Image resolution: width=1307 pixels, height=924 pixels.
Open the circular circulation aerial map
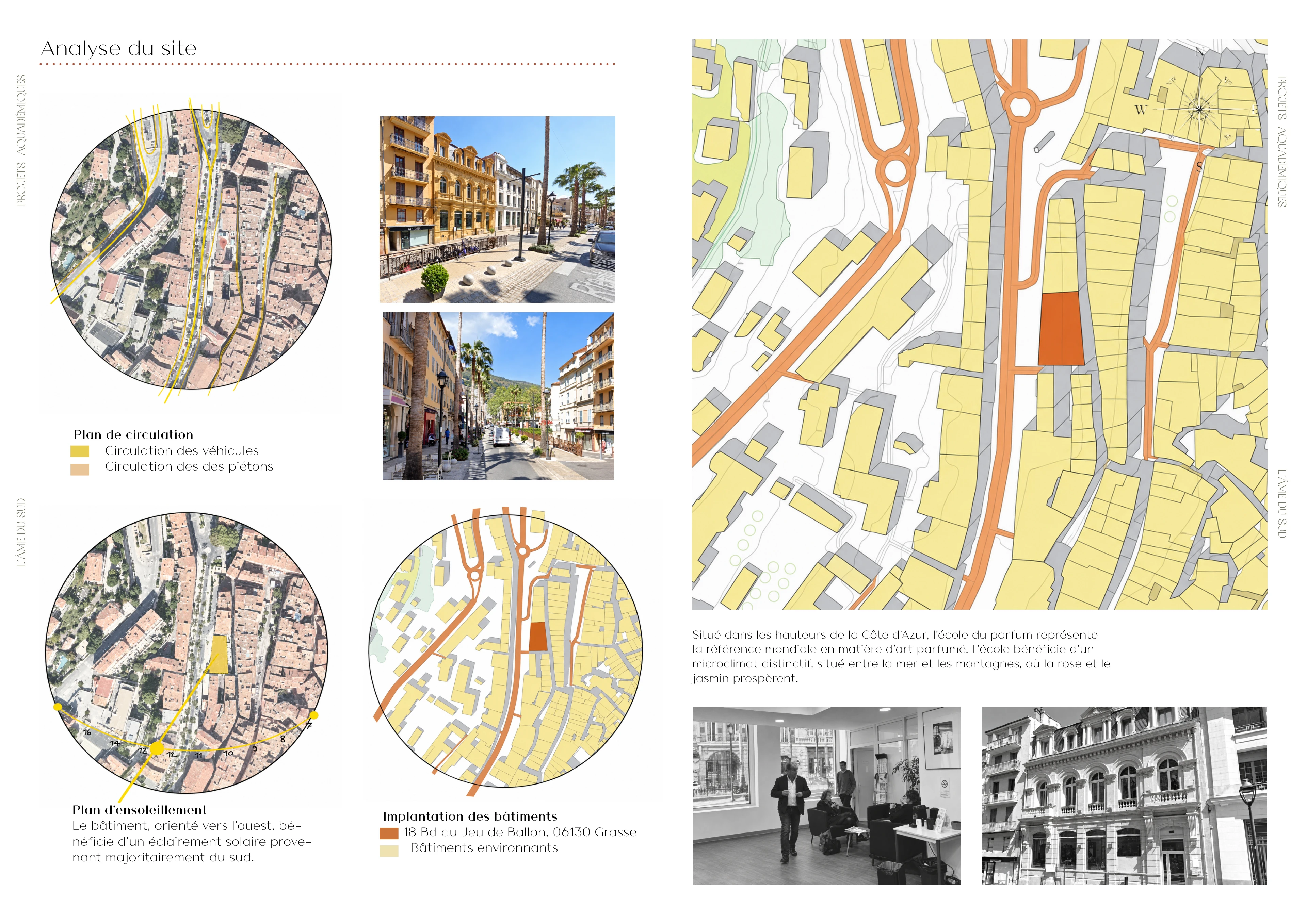tap(191, 249)
